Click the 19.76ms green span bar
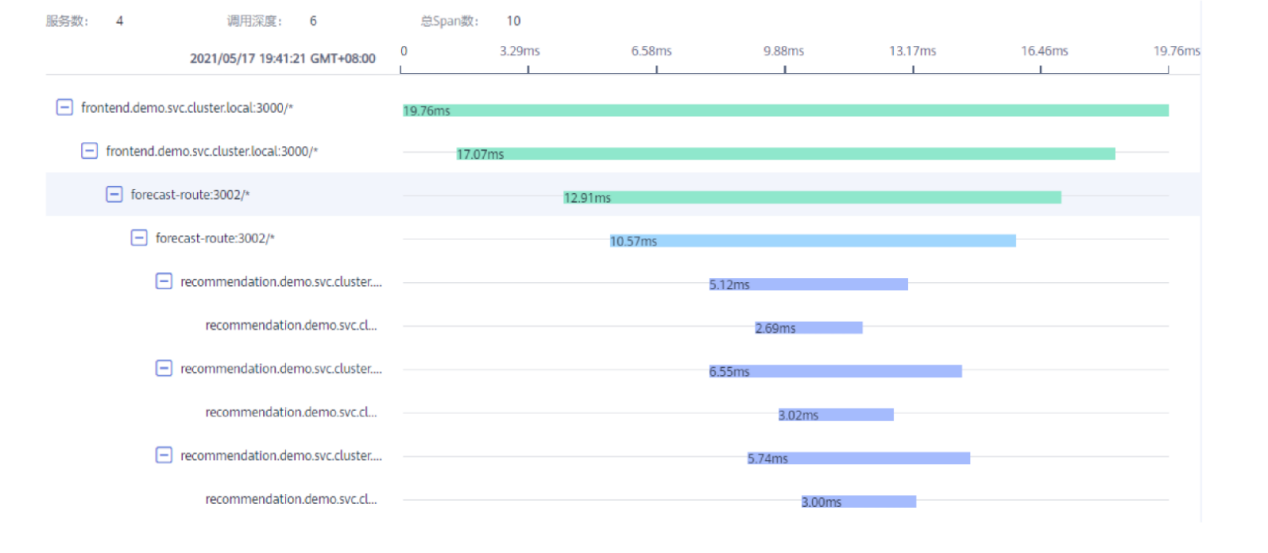 (785, 110)
